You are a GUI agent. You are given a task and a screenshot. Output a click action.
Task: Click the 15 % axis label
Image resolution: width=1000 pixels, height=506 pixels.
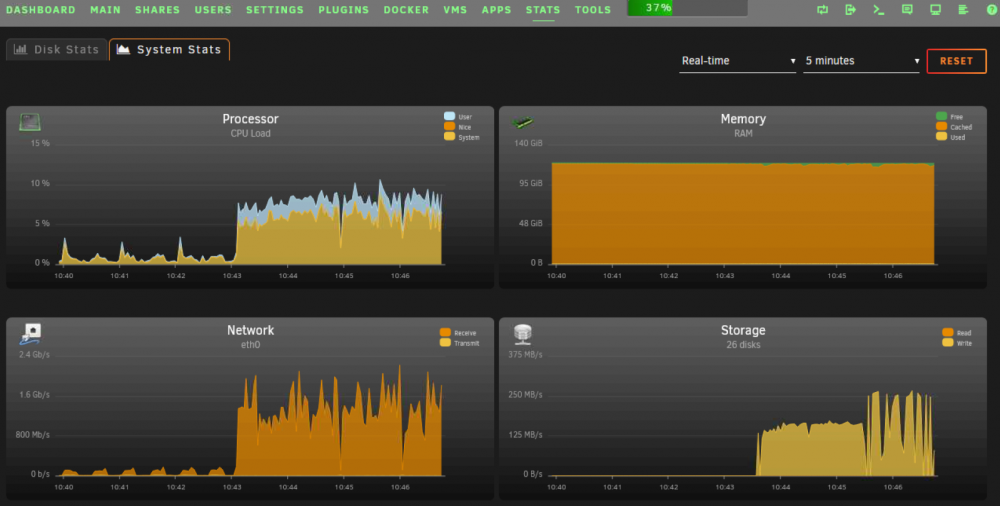click(40, 144)
